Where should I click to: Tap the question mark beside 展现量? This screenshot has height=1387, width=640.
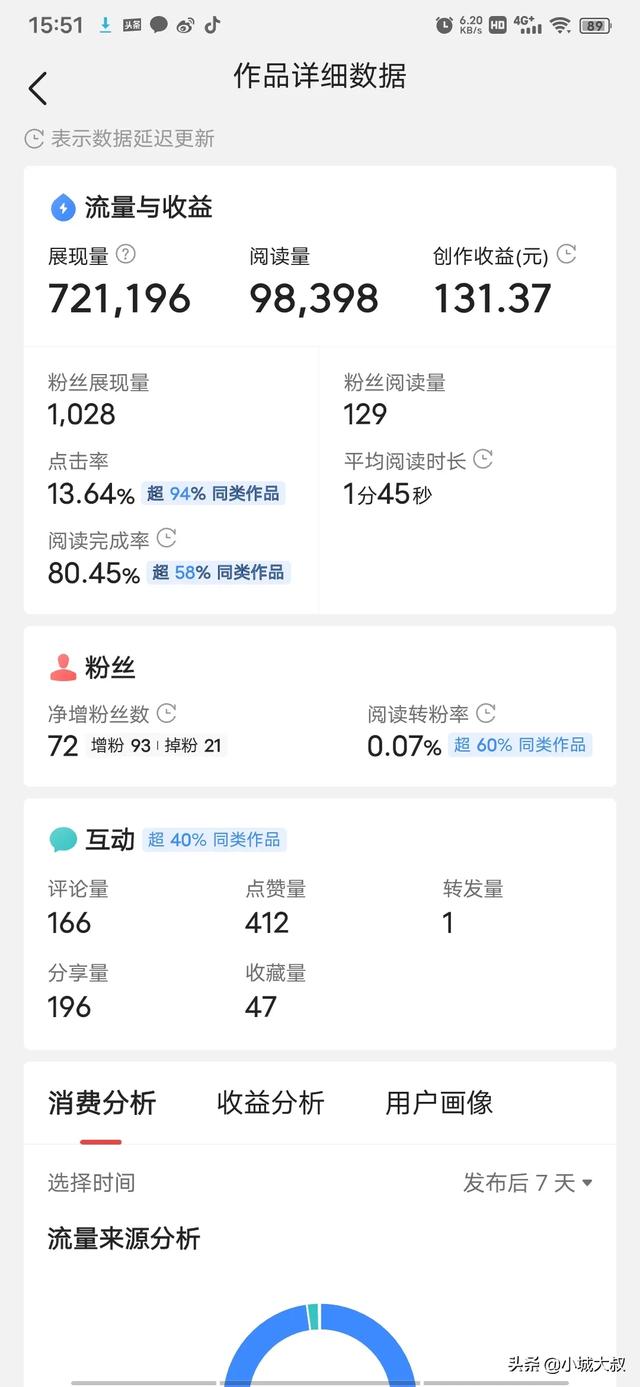tap(125, 254)
